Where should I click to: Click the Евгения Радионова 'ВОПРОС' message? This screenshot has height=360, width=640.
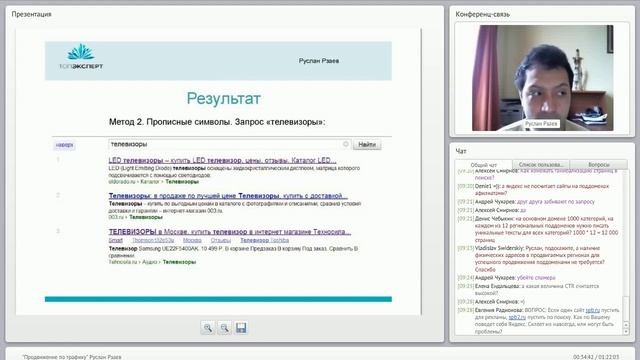click(539, 321)
